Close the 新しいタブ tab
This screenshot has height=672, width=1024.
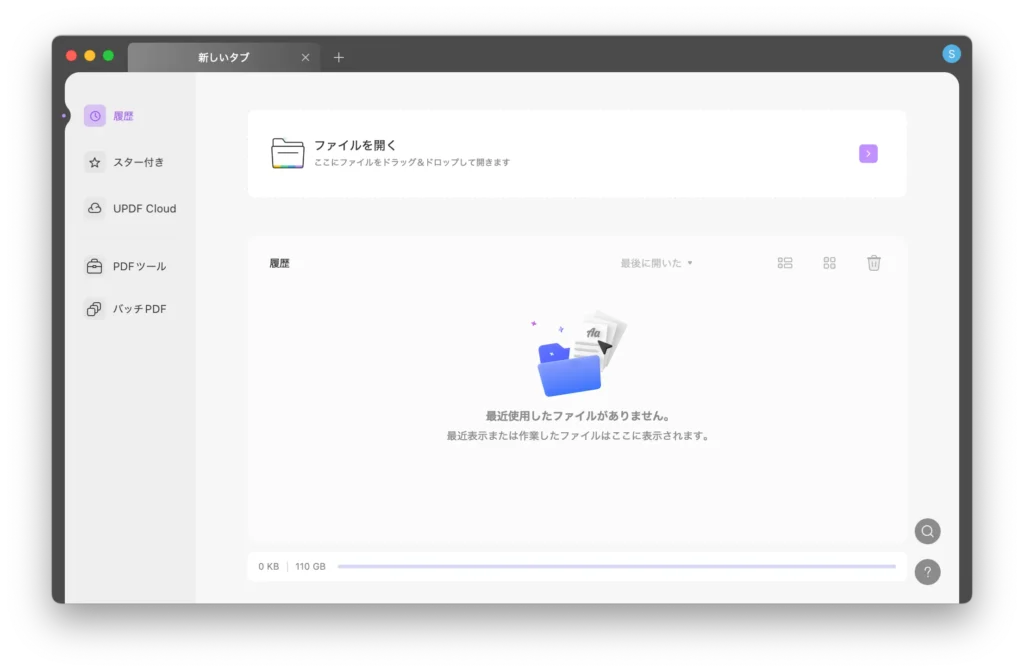point(306,58)
